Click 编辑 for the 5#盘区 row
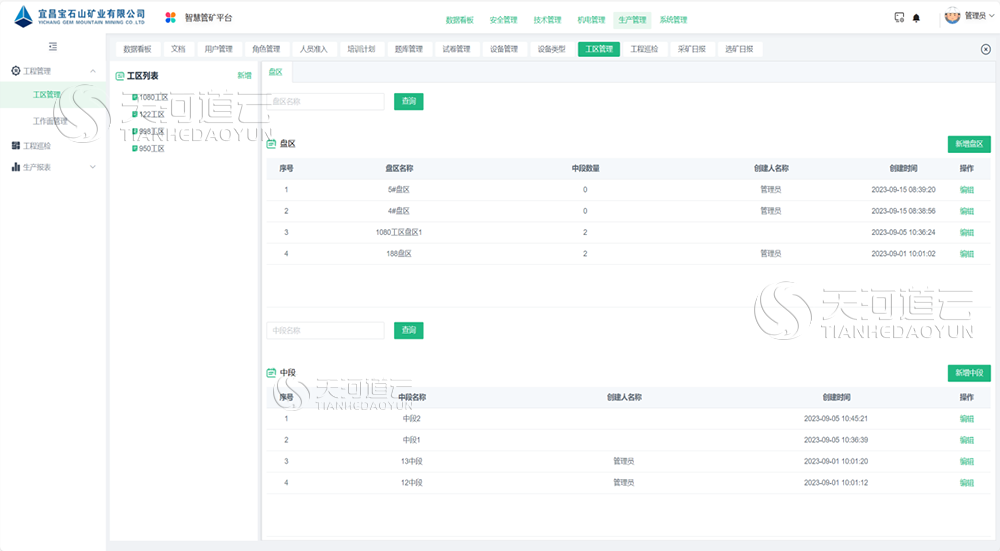The width and height of the screenshot is (1000, 551). click(x=967, y=190)
